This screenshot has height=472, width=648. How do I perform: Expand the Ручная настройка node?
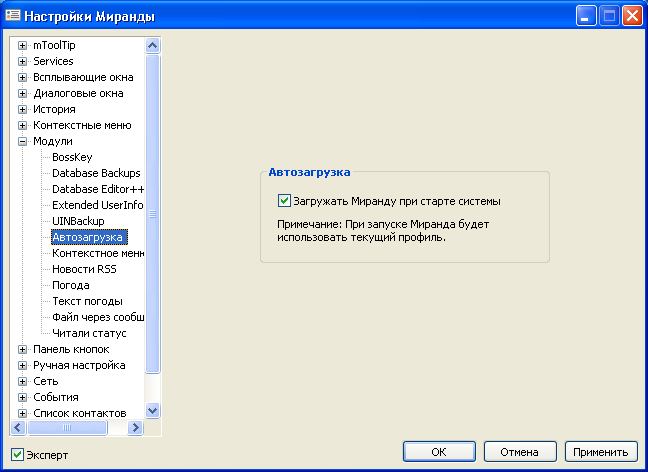[22, 366]
